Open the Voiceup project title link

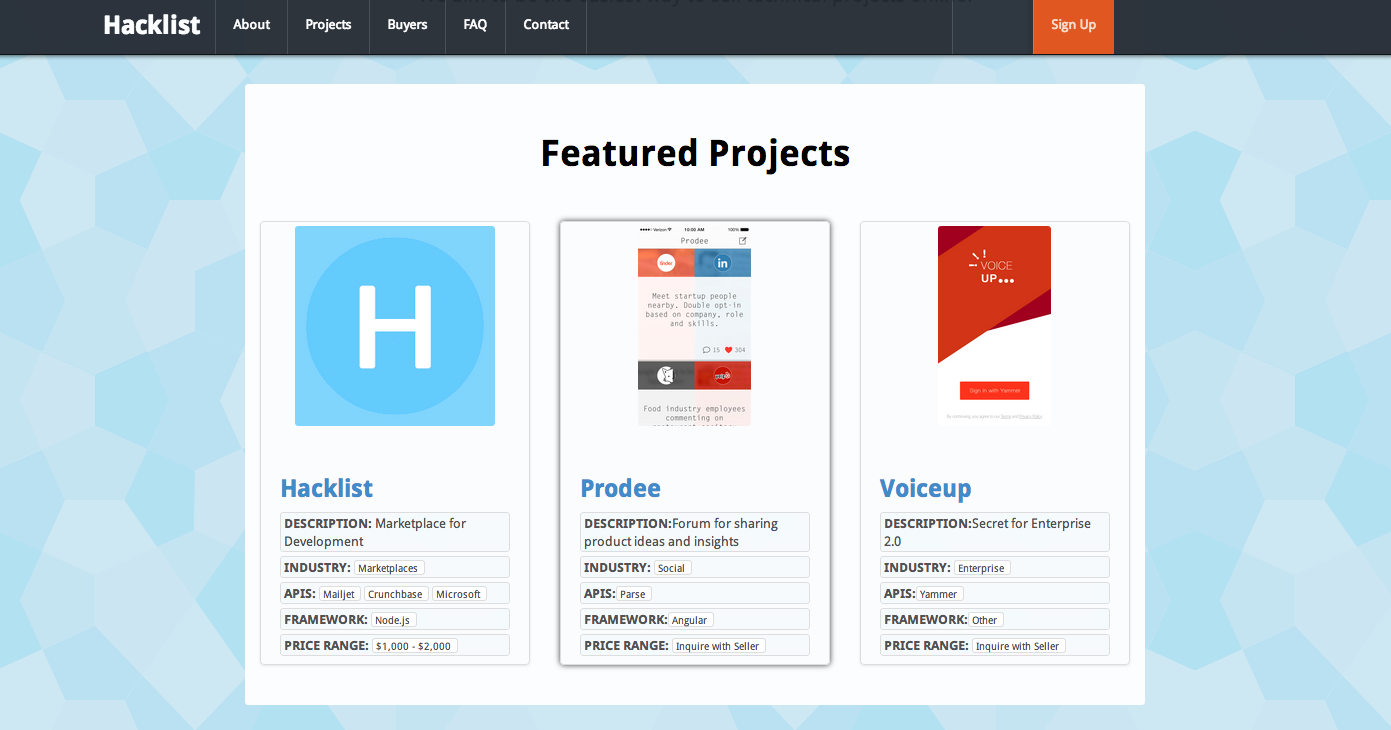click(926, 488)
